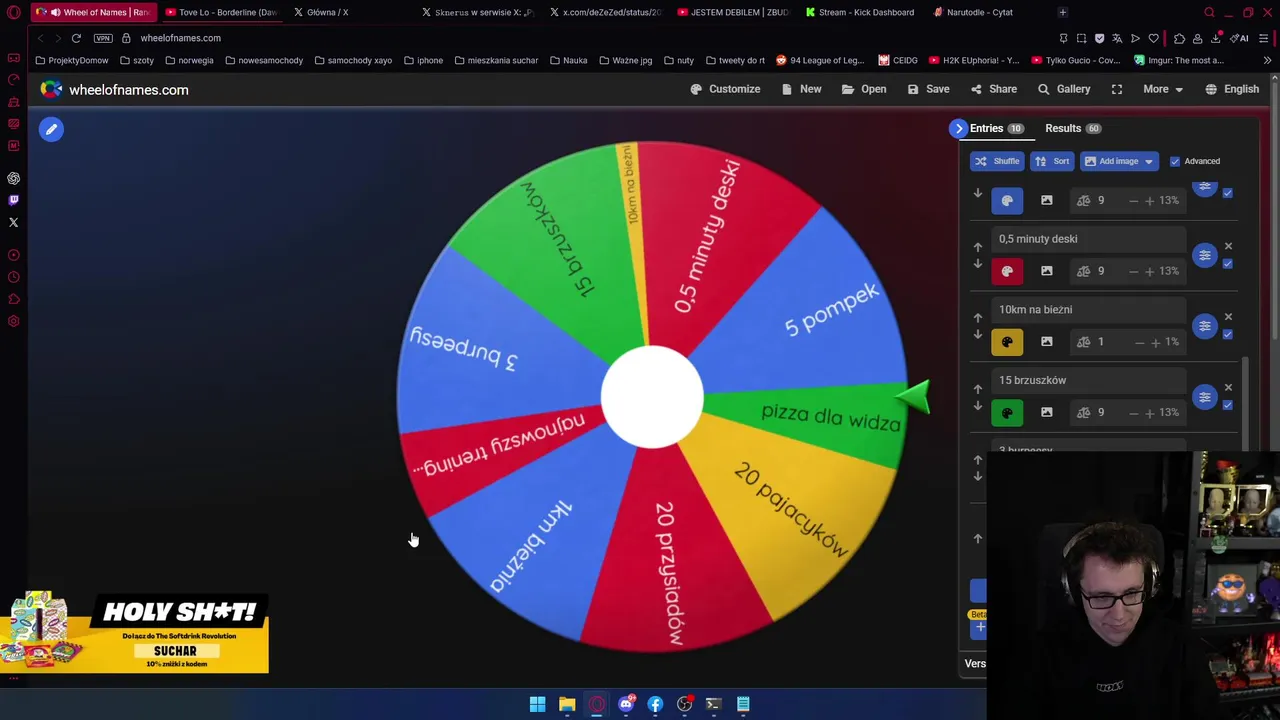Increase the weight of 15 brzuszków
Viewport: 1280px width, 720px height.
pos(1149,412)
